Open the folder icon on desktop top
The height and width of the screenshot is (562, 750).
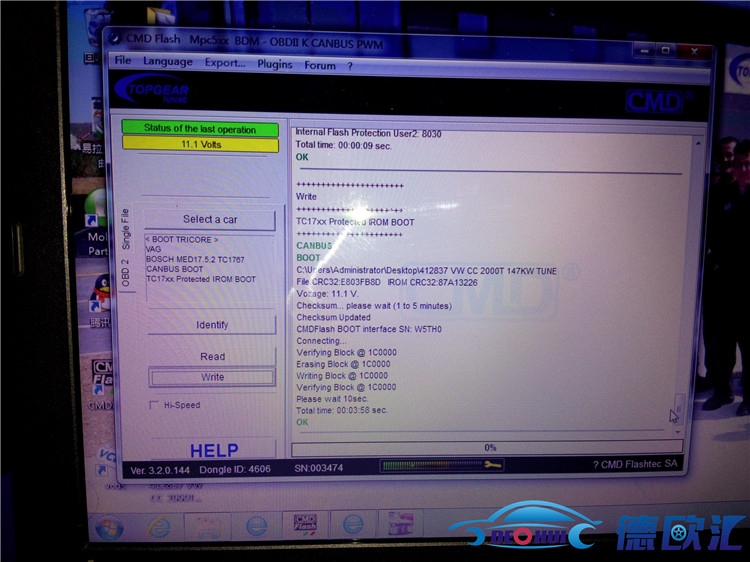tap(160, 16)
